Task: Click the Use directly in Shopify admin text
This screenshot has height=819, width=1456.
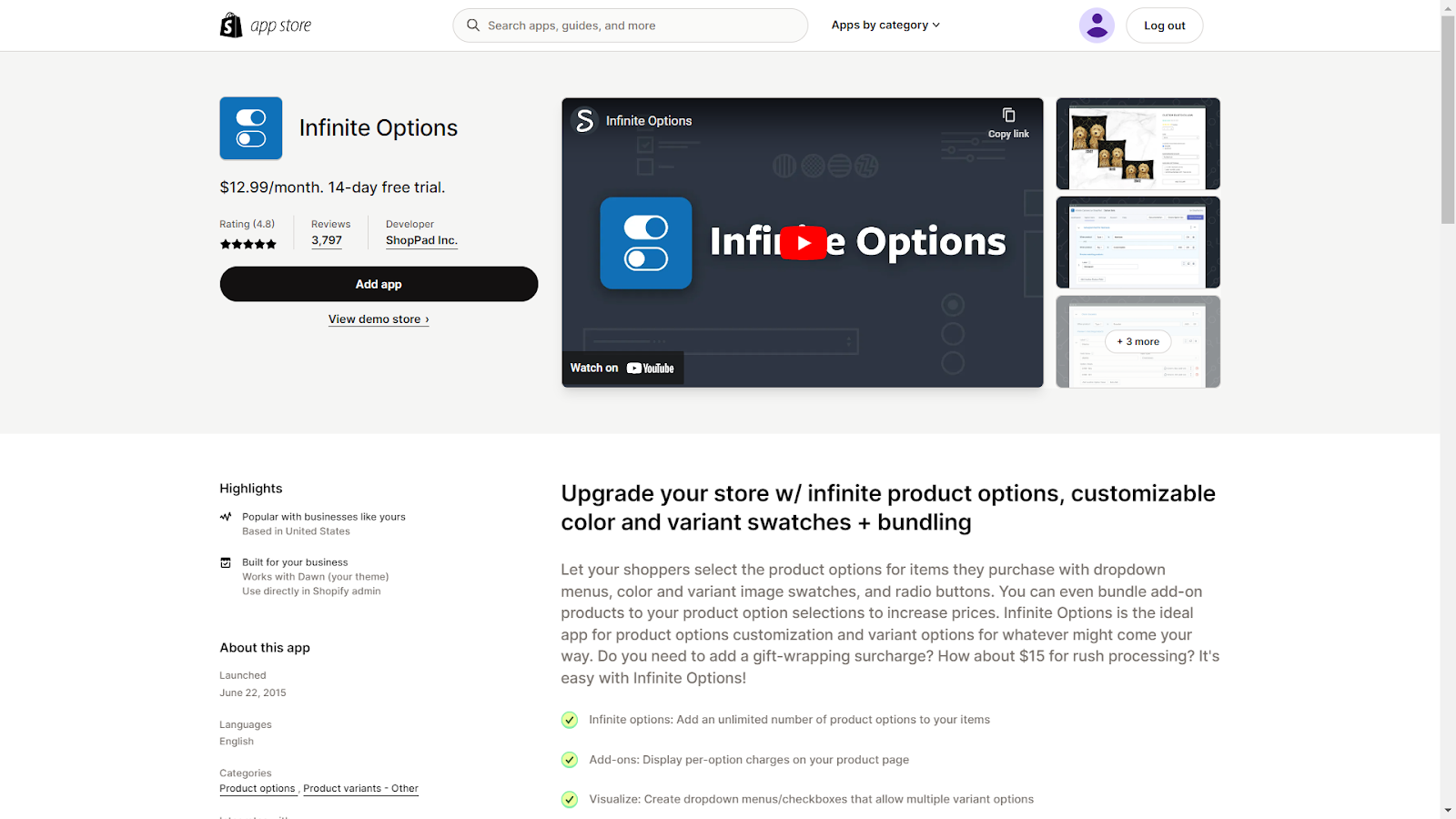Action: click(311, 591)
